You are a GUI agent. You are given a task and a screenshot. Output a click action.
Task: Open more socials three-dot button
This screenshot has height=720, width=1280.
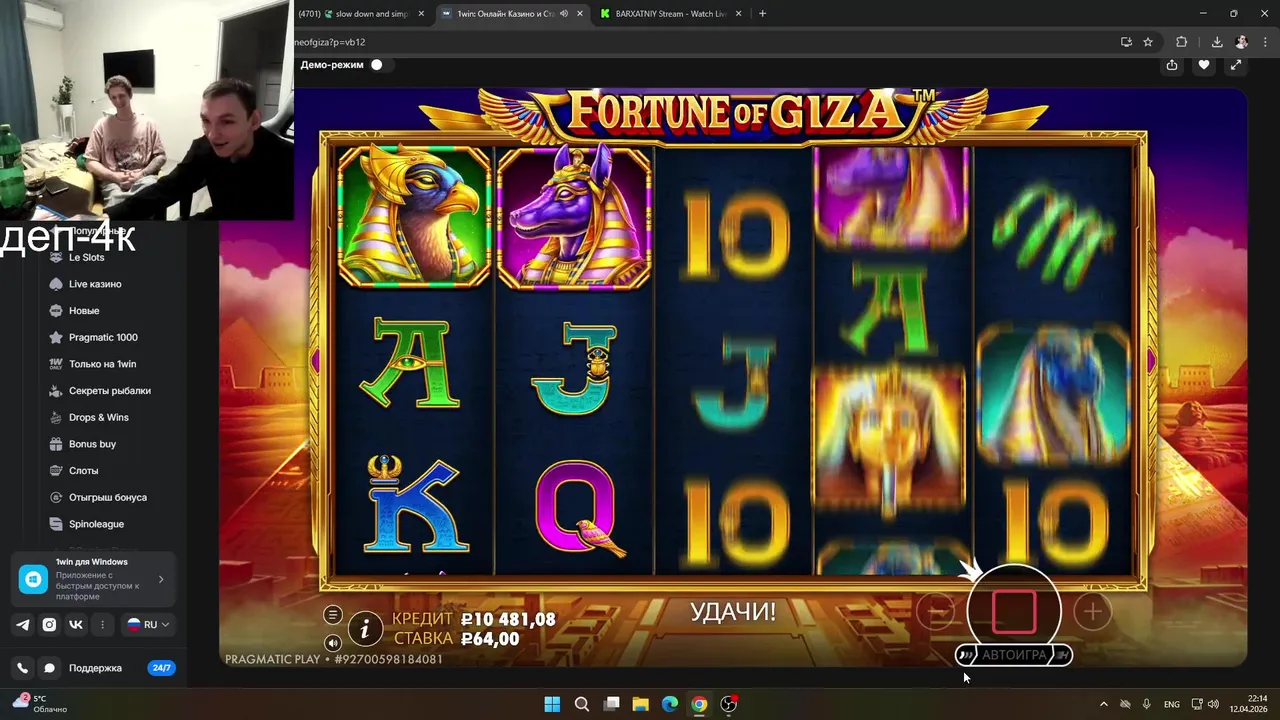(102, 624)
